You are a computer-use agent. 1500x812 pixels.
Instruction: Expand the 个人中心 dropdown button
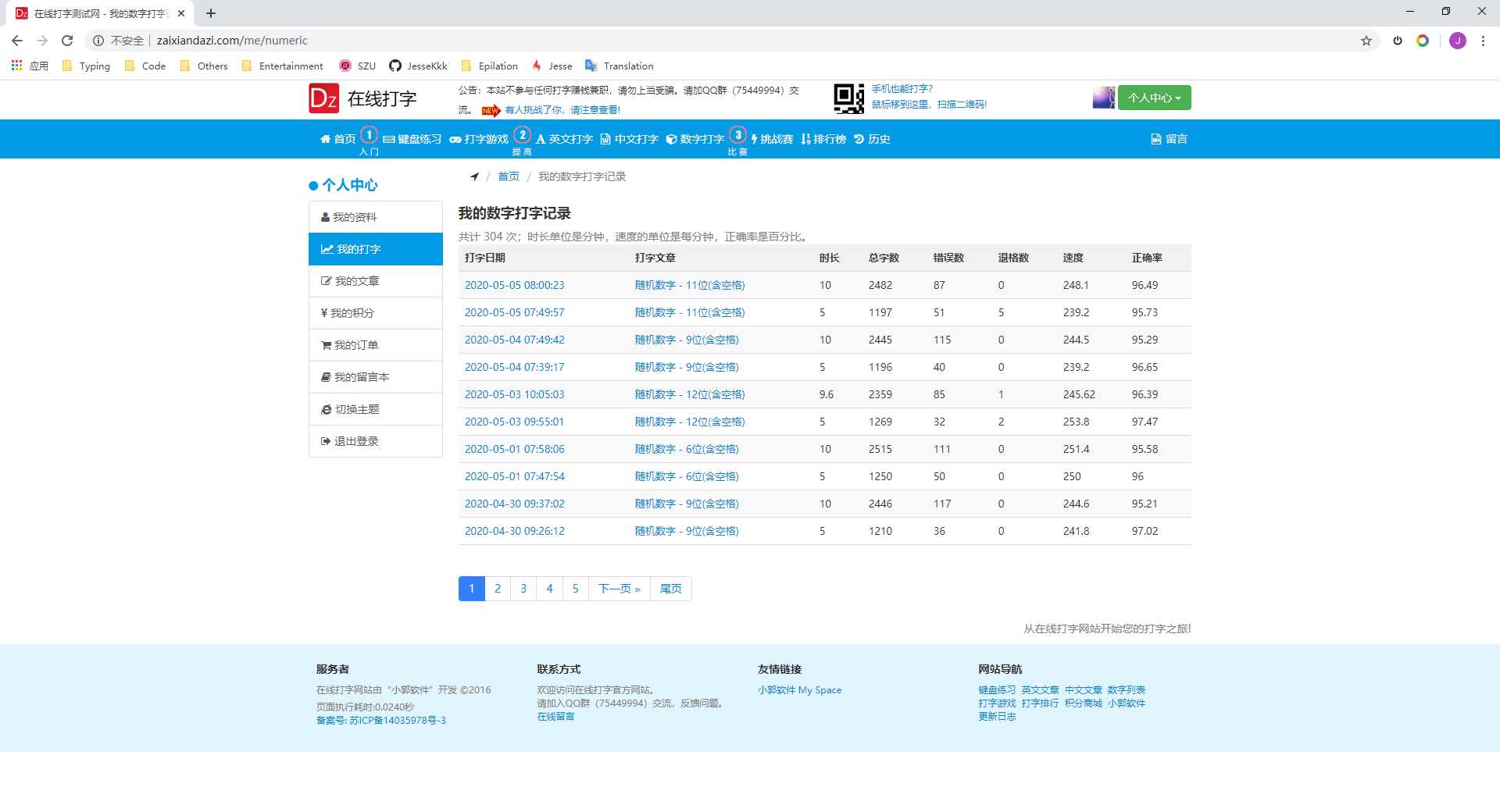1154,98
